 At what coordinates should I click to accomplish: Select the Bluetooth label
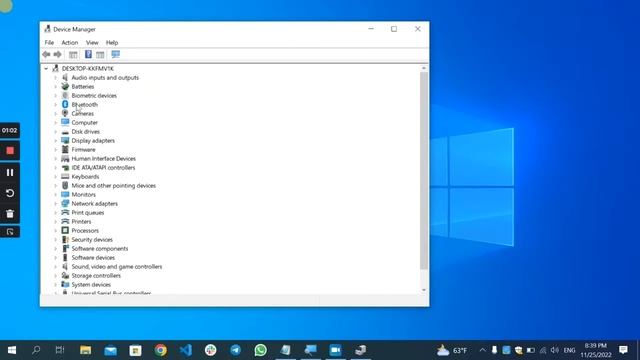point(84,104)
